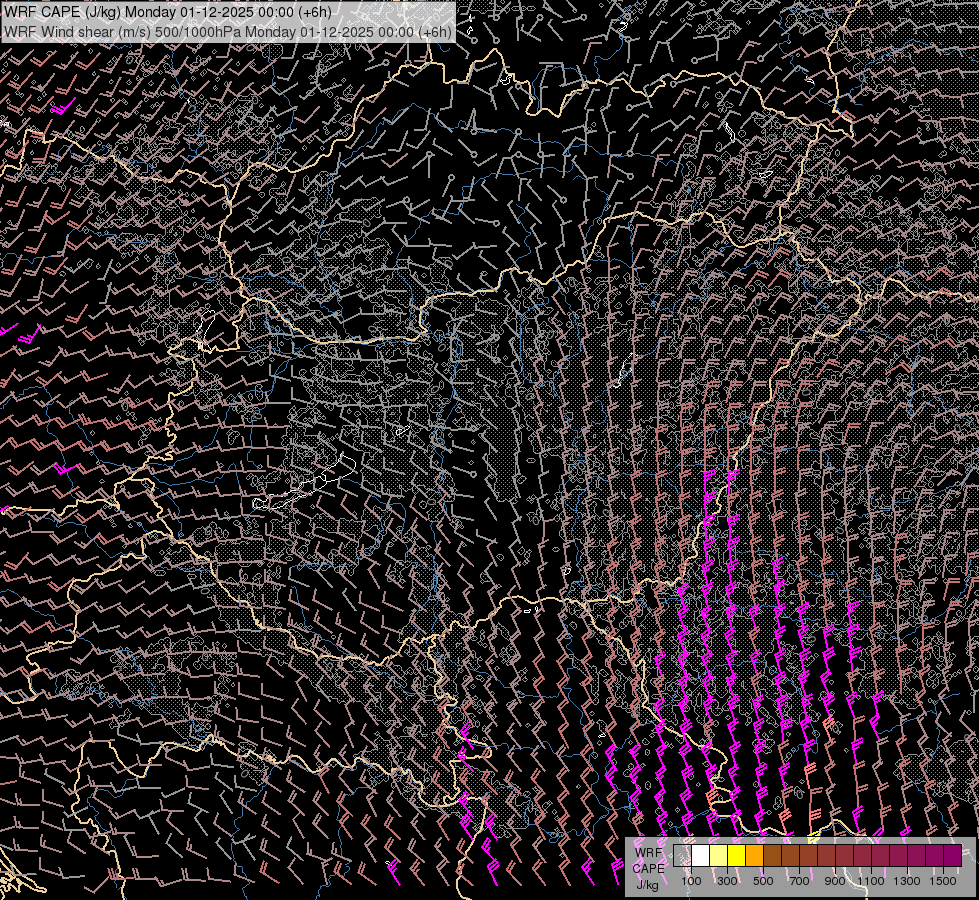Image resolution: width=979 pixels, height=900 pixels.
Task: Click the 500 label under the color bar
Action: 763,881
